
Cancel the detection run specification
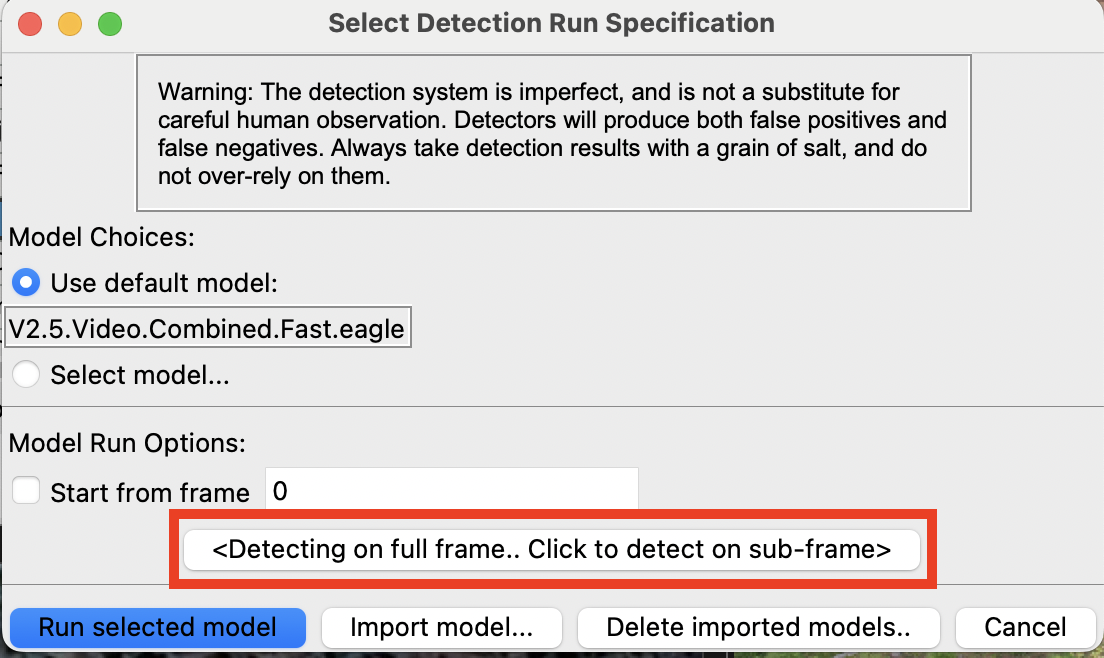click(x=1025, y=627)
